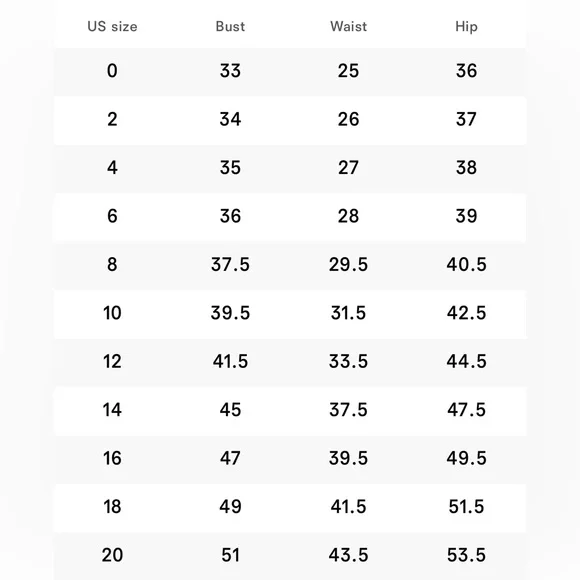580x580 pixels.
Task: Select waist value 26 in size 2 row
Action: [348, 119]
